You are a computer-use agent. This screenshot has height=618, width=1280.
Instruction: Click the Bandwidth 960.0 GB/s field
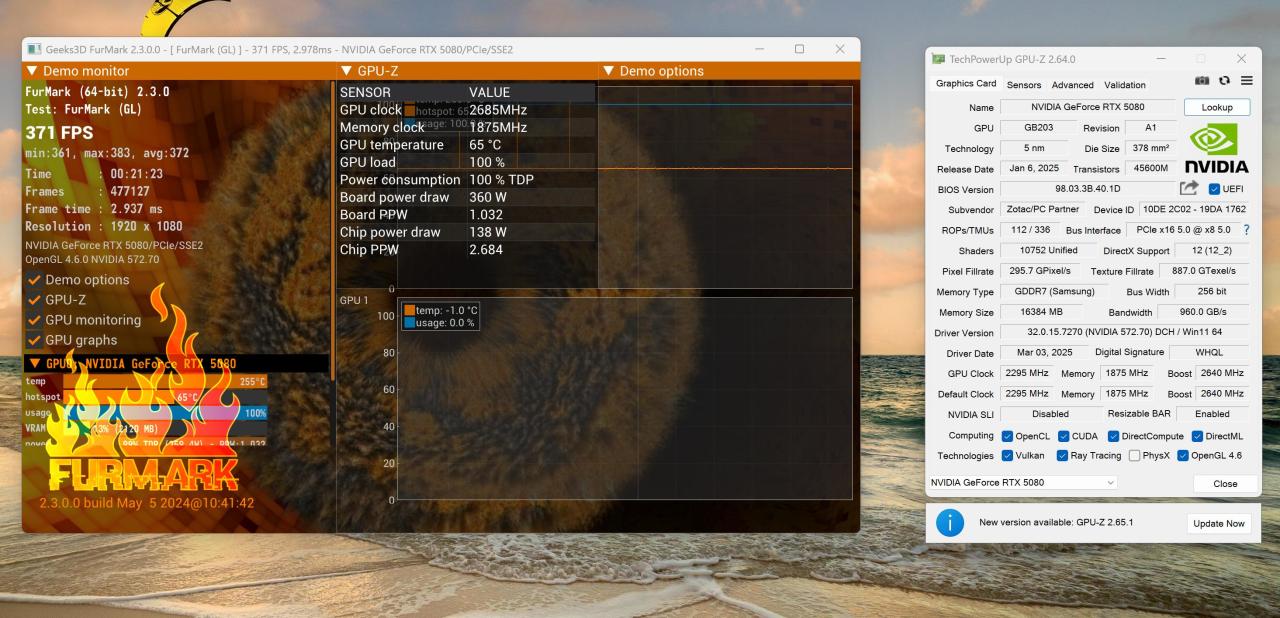1203,312
